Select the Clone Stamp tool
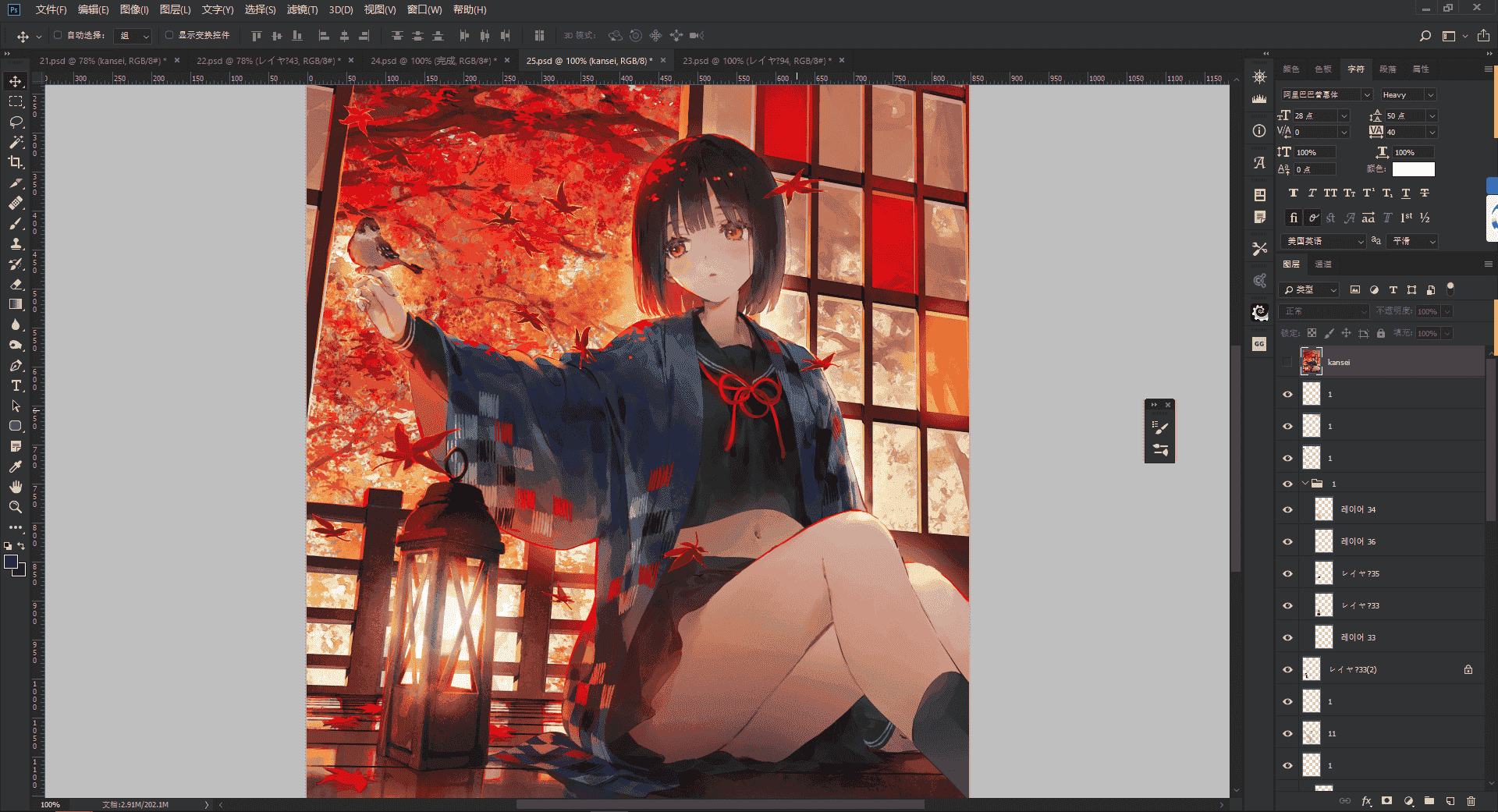 16,243
